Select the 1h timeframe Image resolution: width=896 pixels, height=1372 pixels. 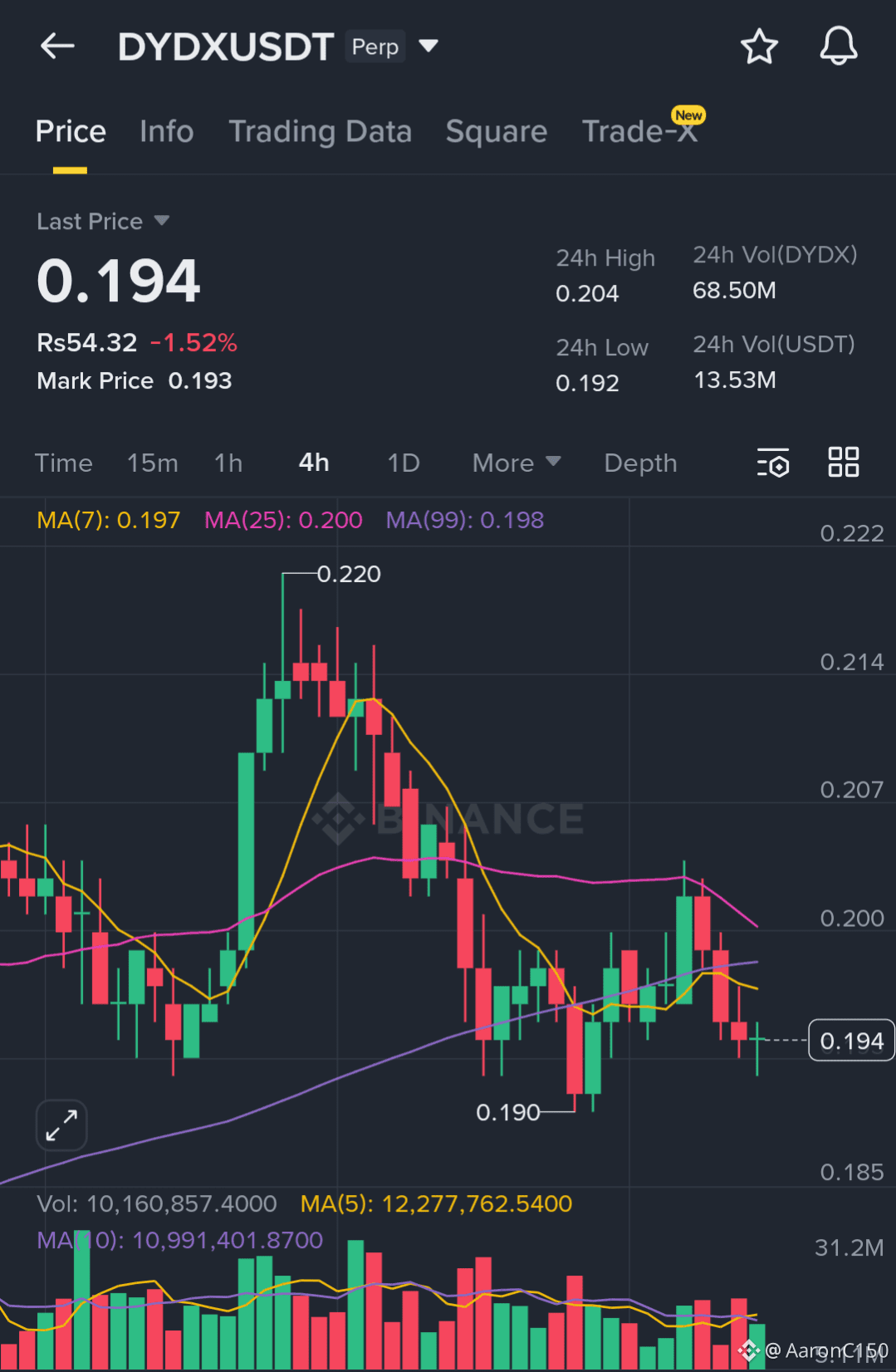coord(228,463)
